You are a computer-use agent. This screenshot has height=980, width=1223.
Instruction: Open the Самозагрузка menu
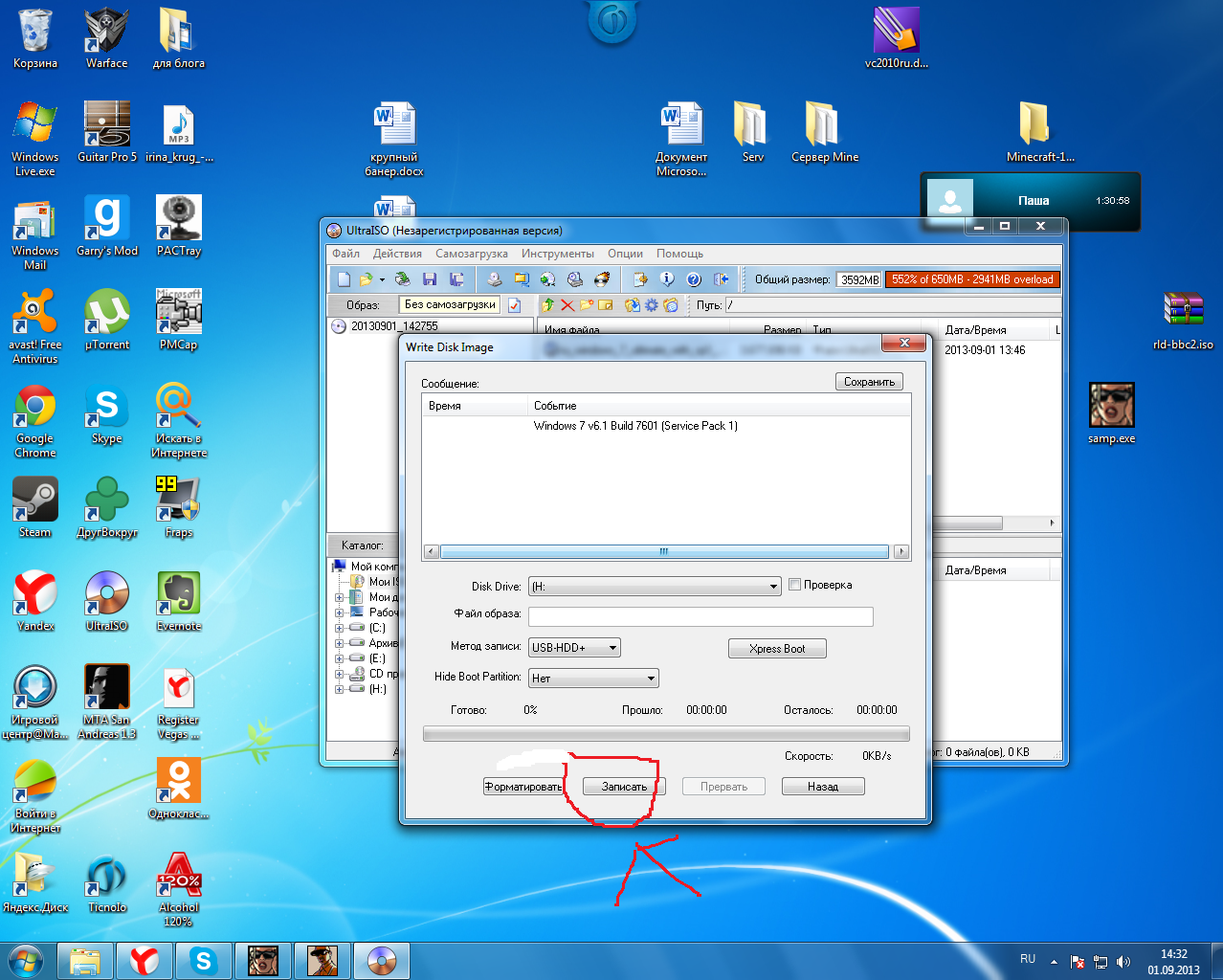coord(472,254)
